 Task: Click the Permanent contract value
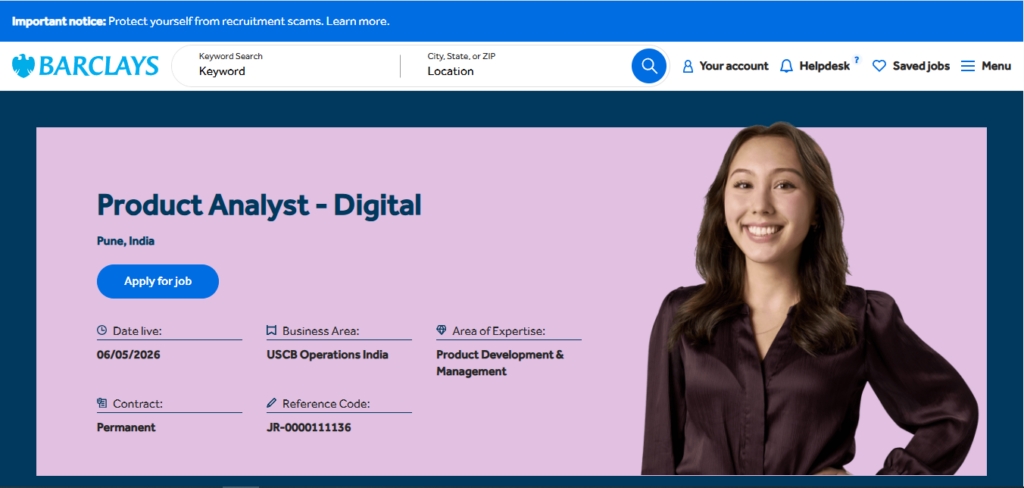pyautogui.click(x=126, y=427)
